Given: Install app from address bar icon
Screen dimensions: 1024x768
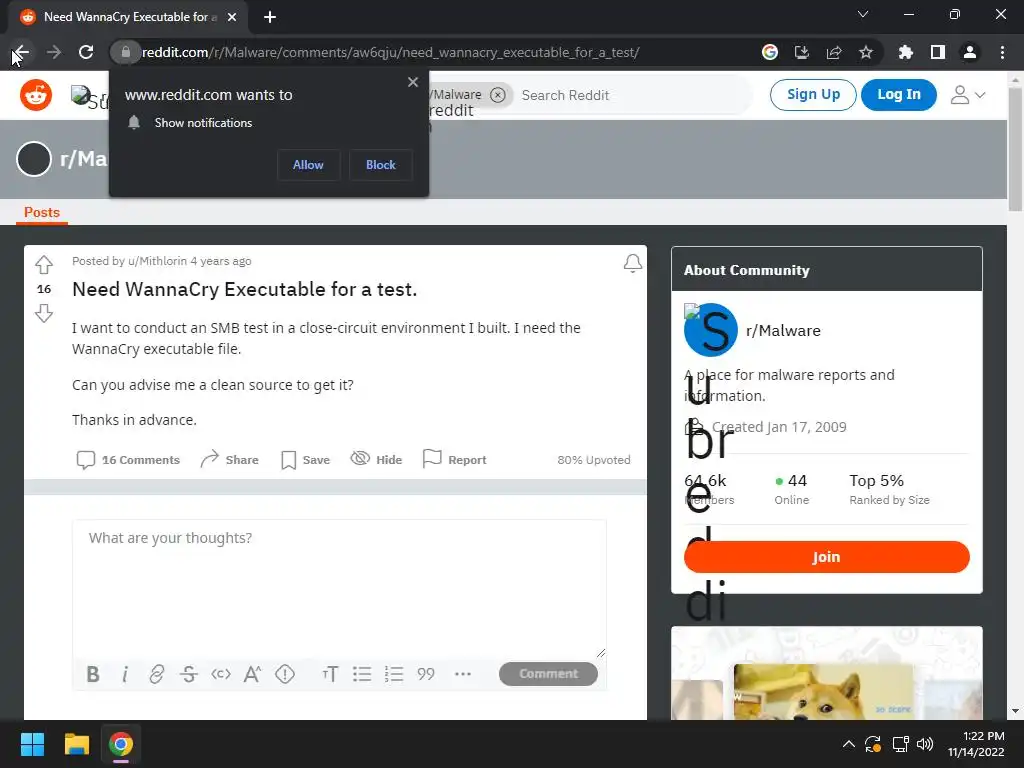Looking at the screenshot, I should (801, 52).
